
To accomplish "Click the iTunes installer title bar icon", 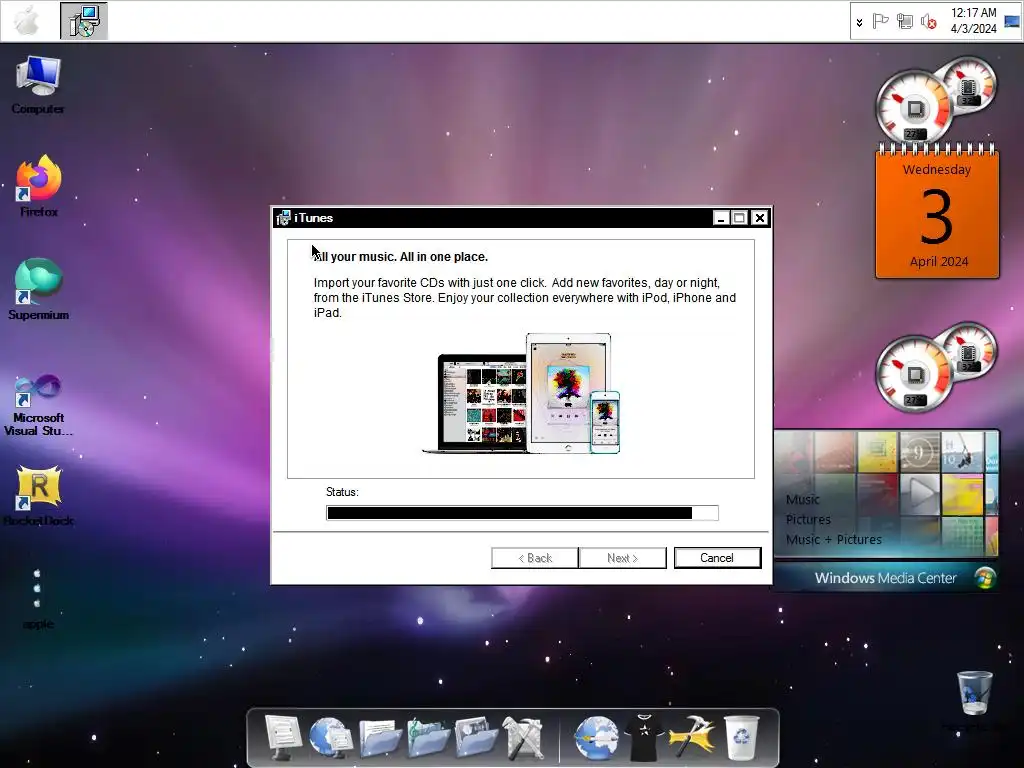I will pyautogui.click(x=283, y=218).
